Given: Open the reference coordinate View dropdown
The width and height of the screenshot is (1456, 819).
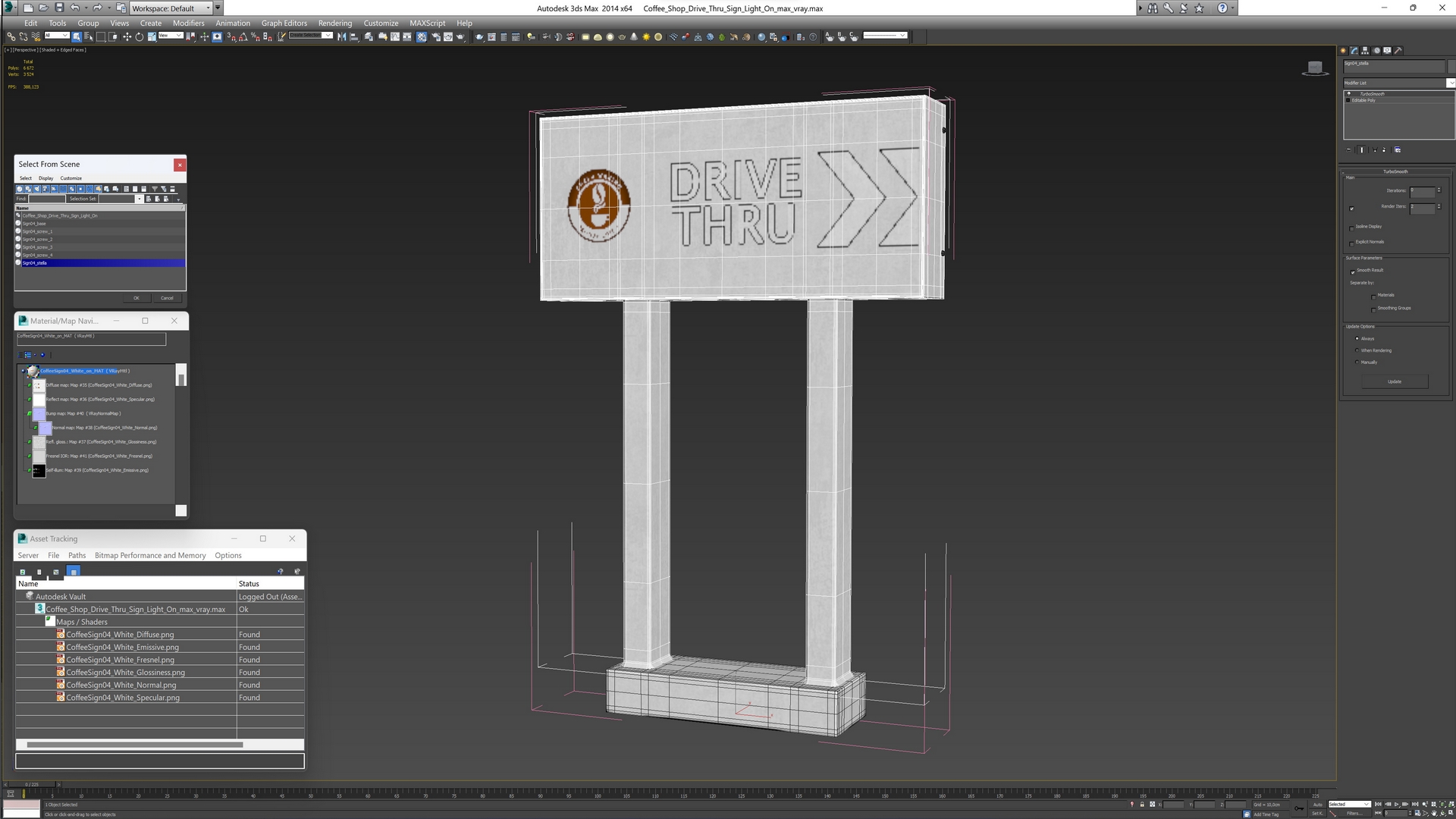Looking at the screenshot, I should click(x=171, y=36).
